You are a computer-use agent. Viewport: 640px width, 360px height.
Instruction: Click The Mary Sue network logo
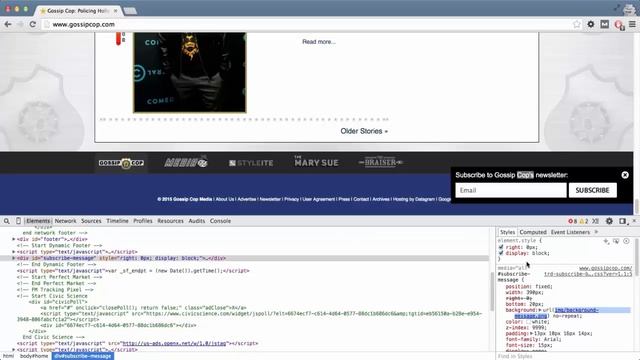coord(316,161)
